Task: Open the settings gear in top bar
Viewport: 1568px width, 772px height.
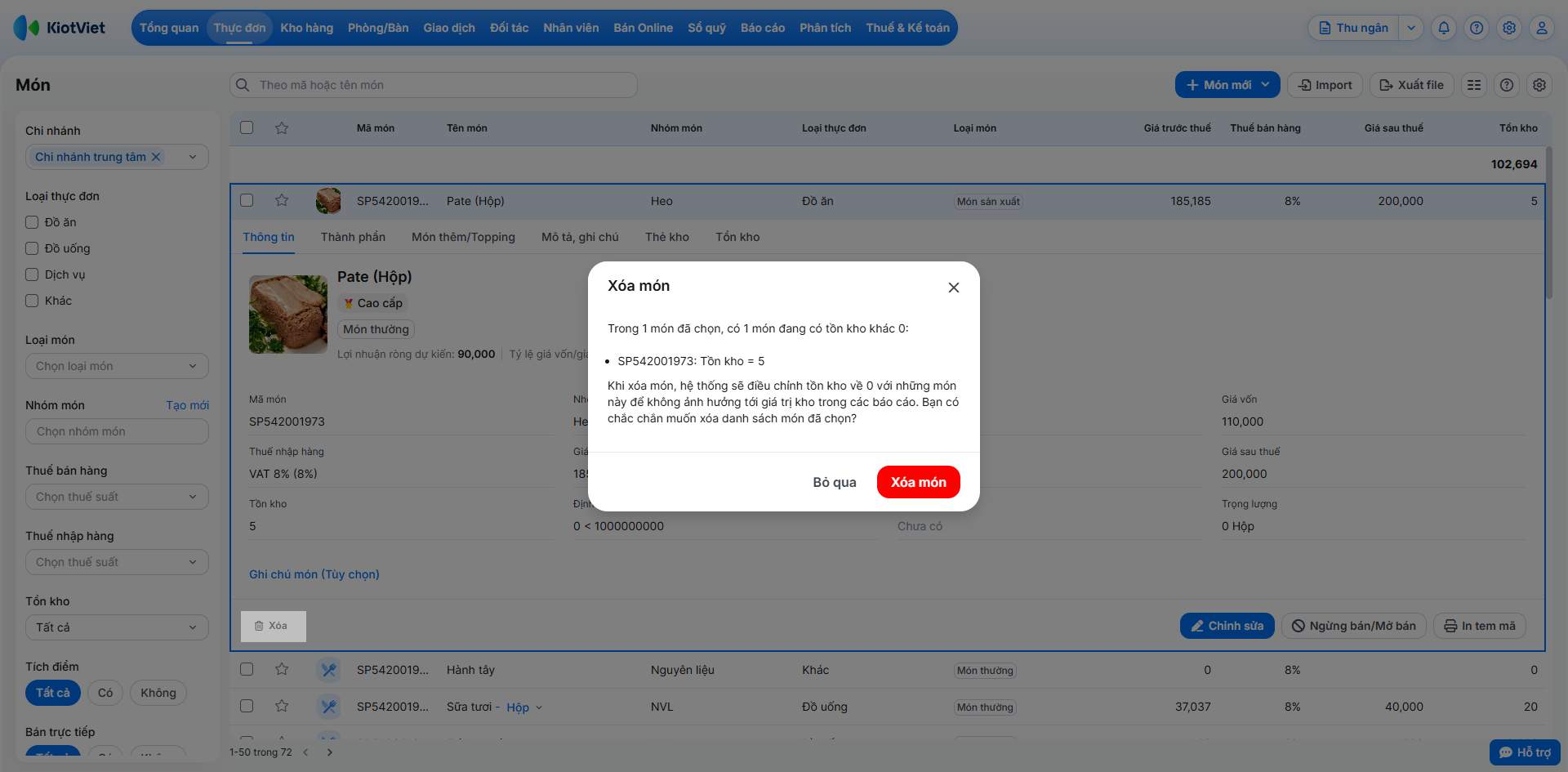Action: (1509, 28)
